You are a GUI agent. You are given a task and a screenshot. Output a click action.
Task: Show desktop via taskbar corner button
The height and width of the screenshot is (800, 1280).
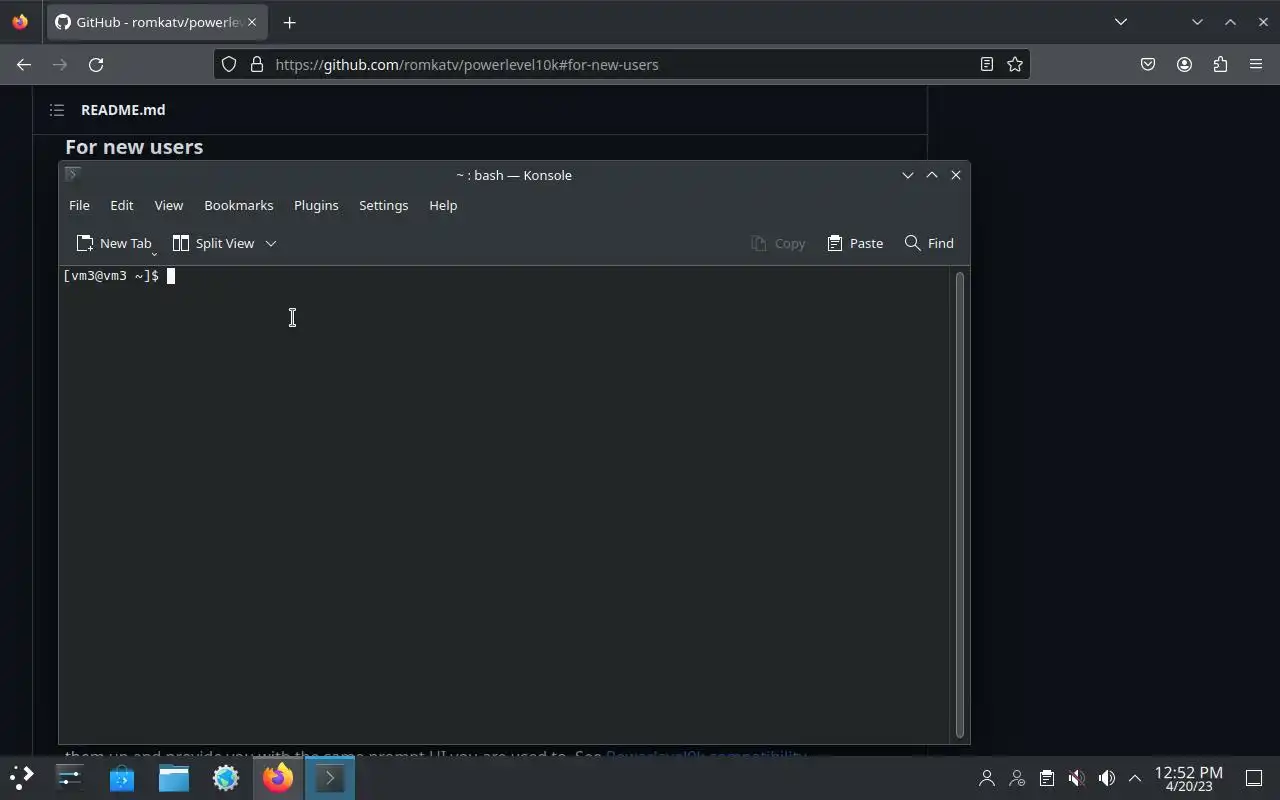1254,778
